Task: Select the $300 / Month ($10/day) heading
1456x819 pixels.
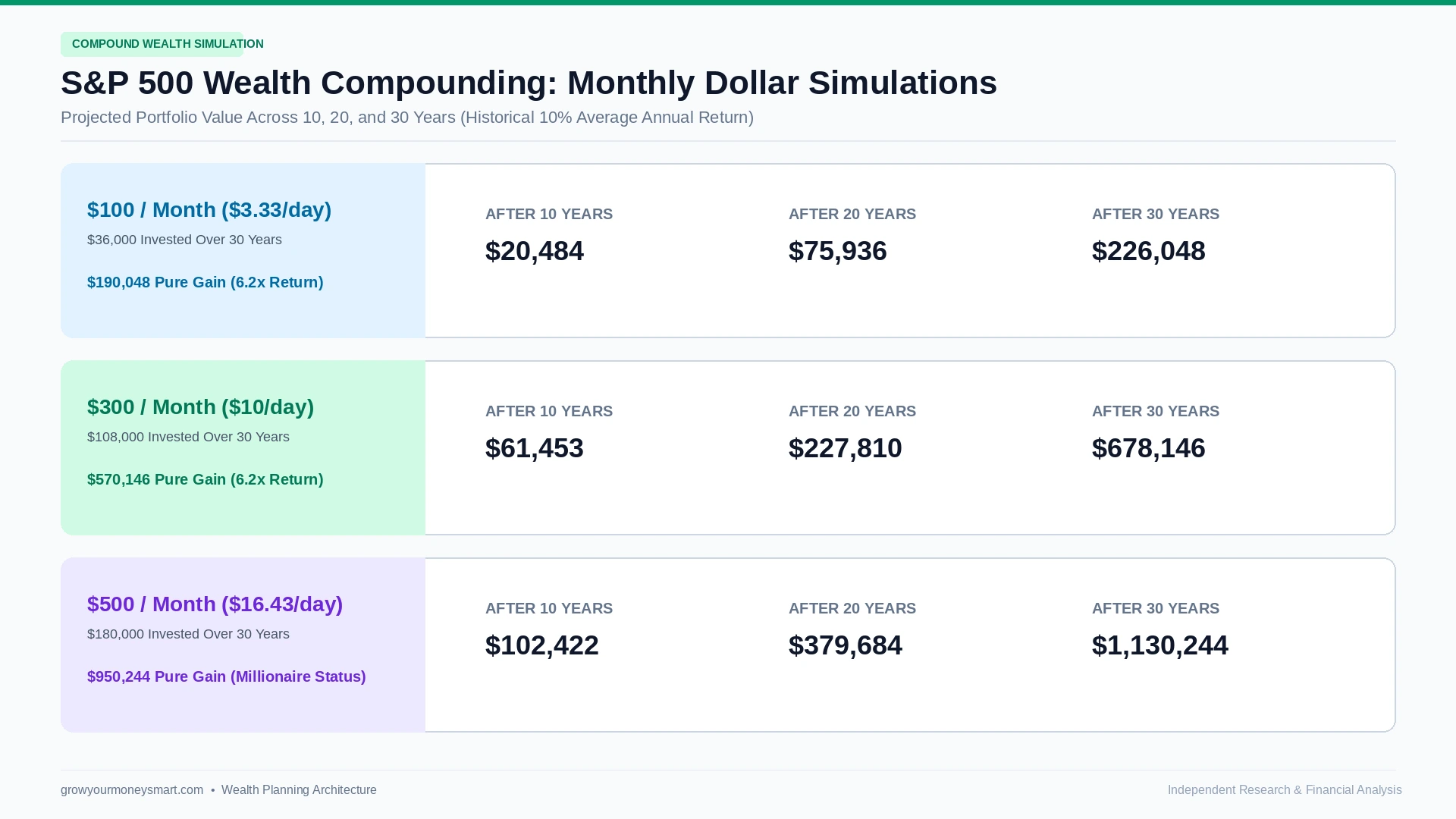Action: [x=200, y=407]
